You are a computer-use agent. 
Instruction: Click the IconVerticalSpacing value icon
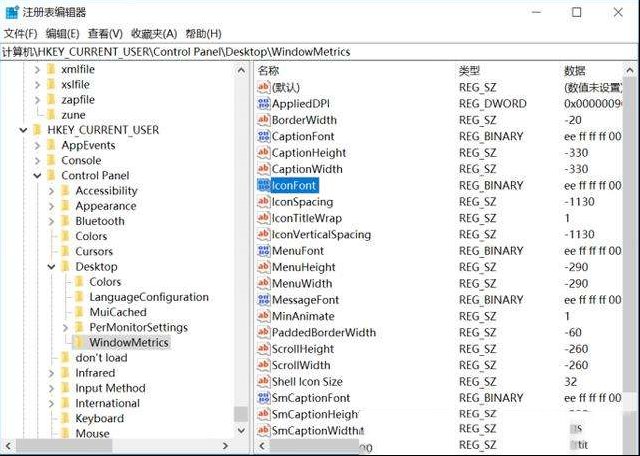[264, 234]
